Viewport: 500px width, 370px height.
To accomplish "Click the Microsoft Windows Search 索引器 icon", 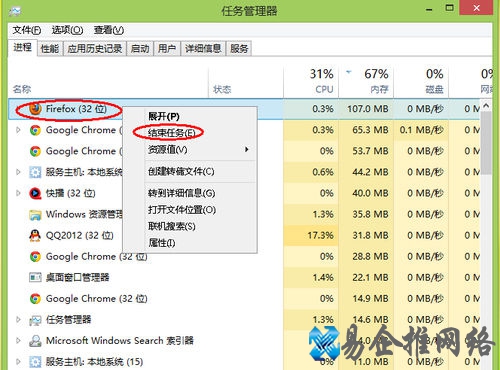I will [x=35, y=341].
